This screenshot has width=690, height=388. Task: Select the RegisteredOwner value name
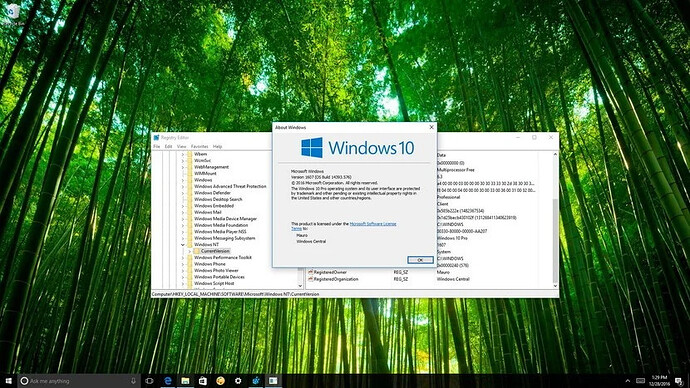[x=330, y=272]
